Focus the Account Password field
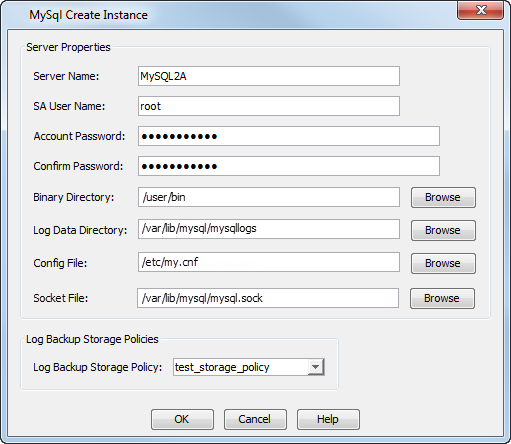The image size is (511, 444). (x=289, y=136)
